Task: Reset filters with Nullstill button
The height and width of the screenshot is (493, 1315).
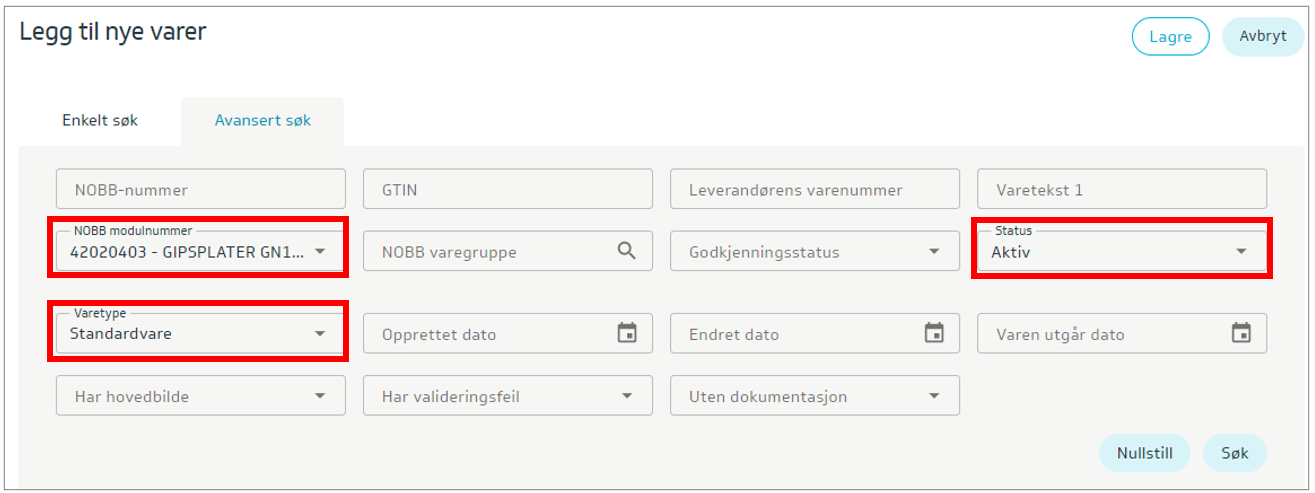Action: [1145, 453]
